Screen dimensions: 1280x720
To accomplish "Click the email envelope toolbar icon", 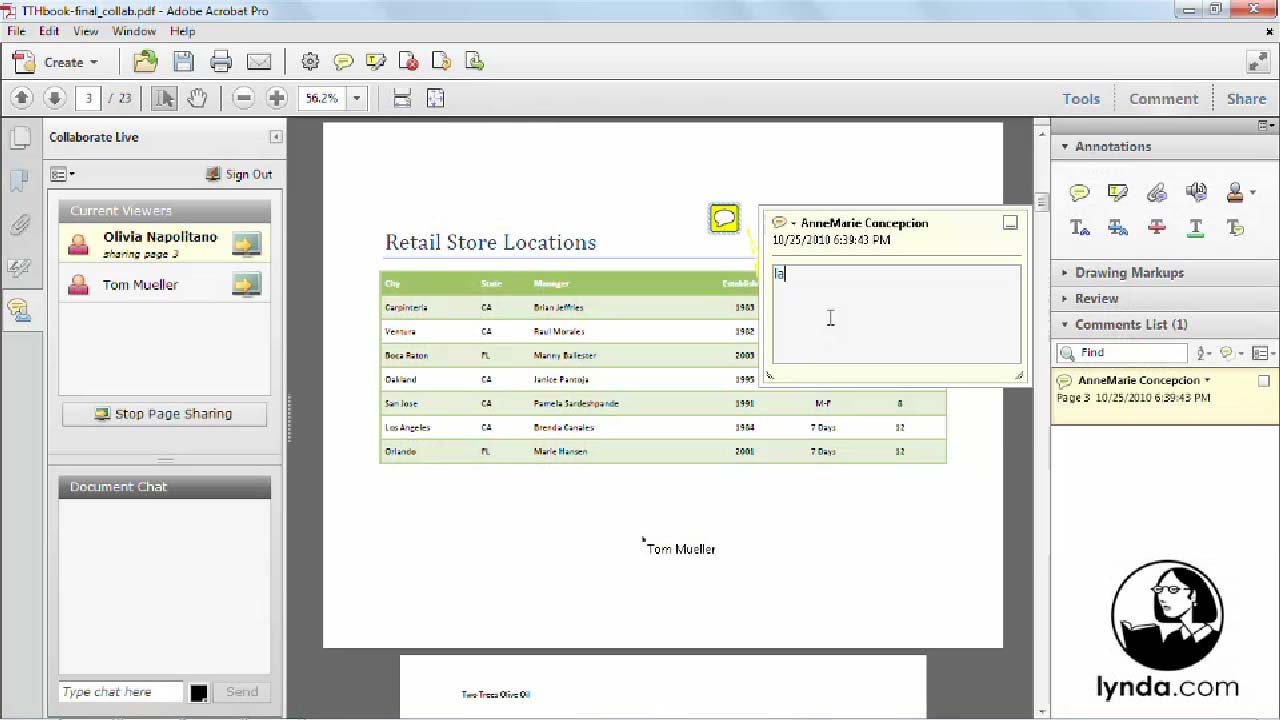I will click(259, 62).
